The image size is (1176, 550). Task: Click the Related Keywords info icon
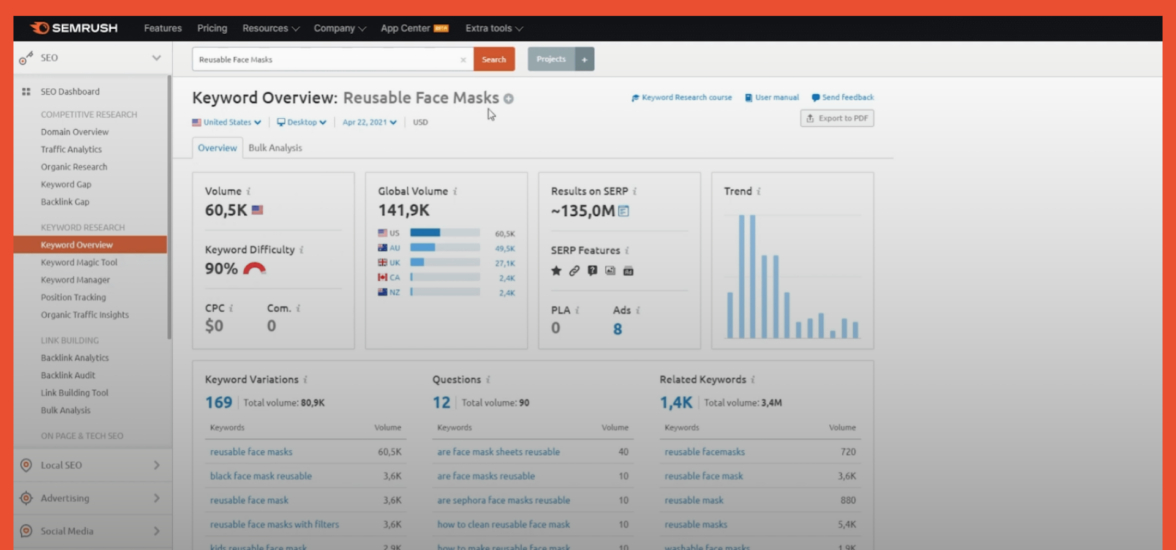(x=752, y=380)
